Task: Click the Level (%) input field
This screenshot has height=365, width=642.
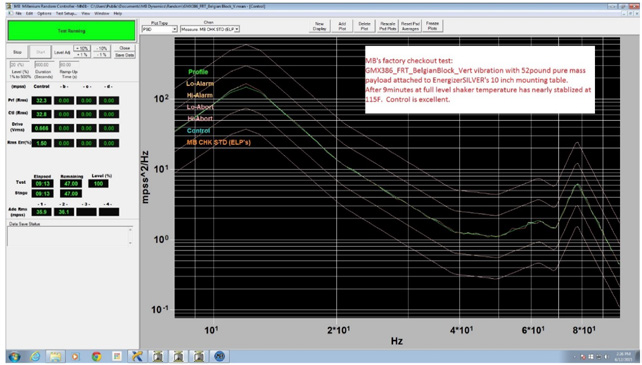Action: coord(19,65)
